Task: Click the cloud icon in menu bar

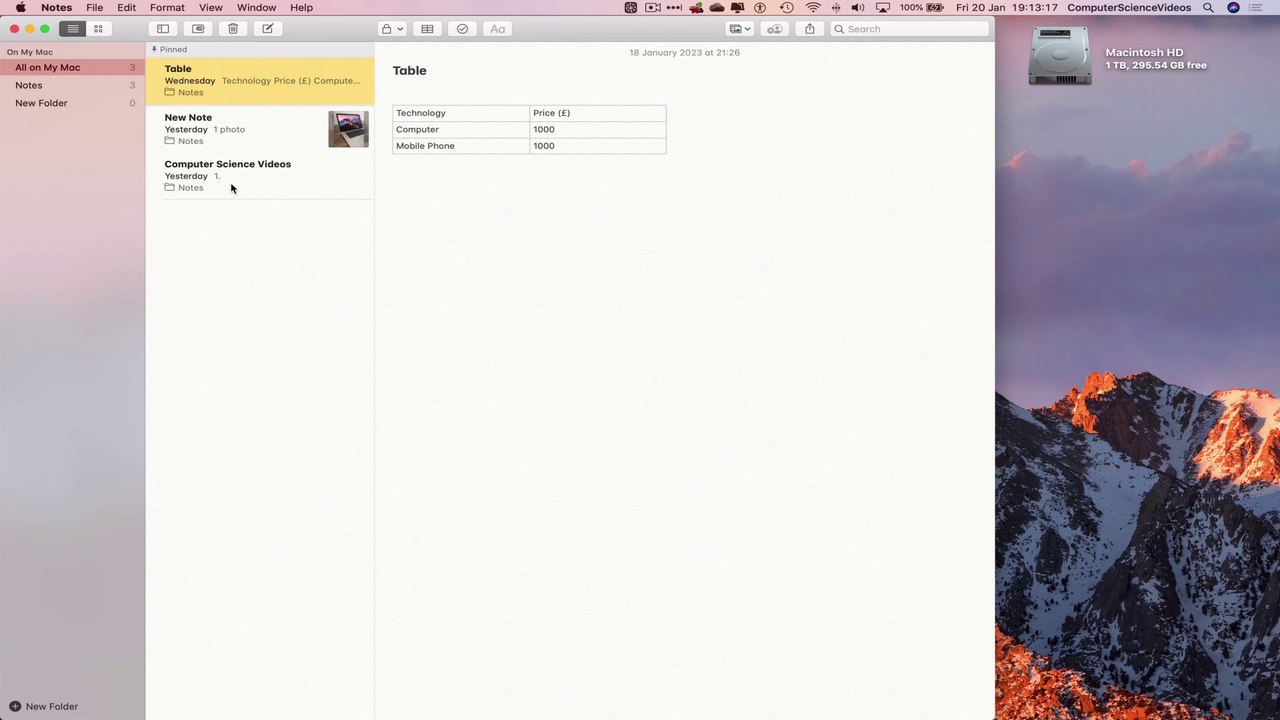Action: (x=717, y=7)
